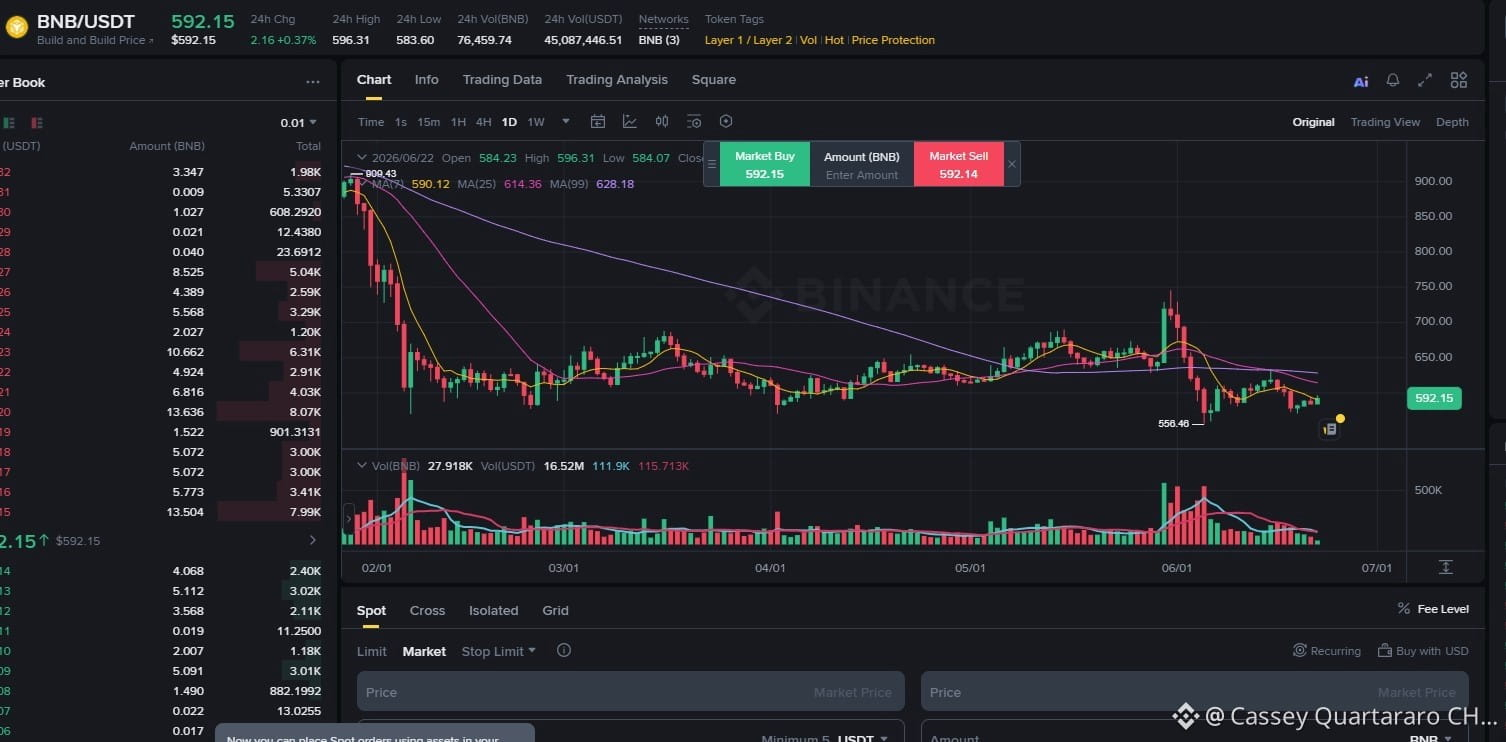Image resolution: width=1506 pixels, height=742 pixels.
Task: Select the Original chart view
Action: [1313, 122]
